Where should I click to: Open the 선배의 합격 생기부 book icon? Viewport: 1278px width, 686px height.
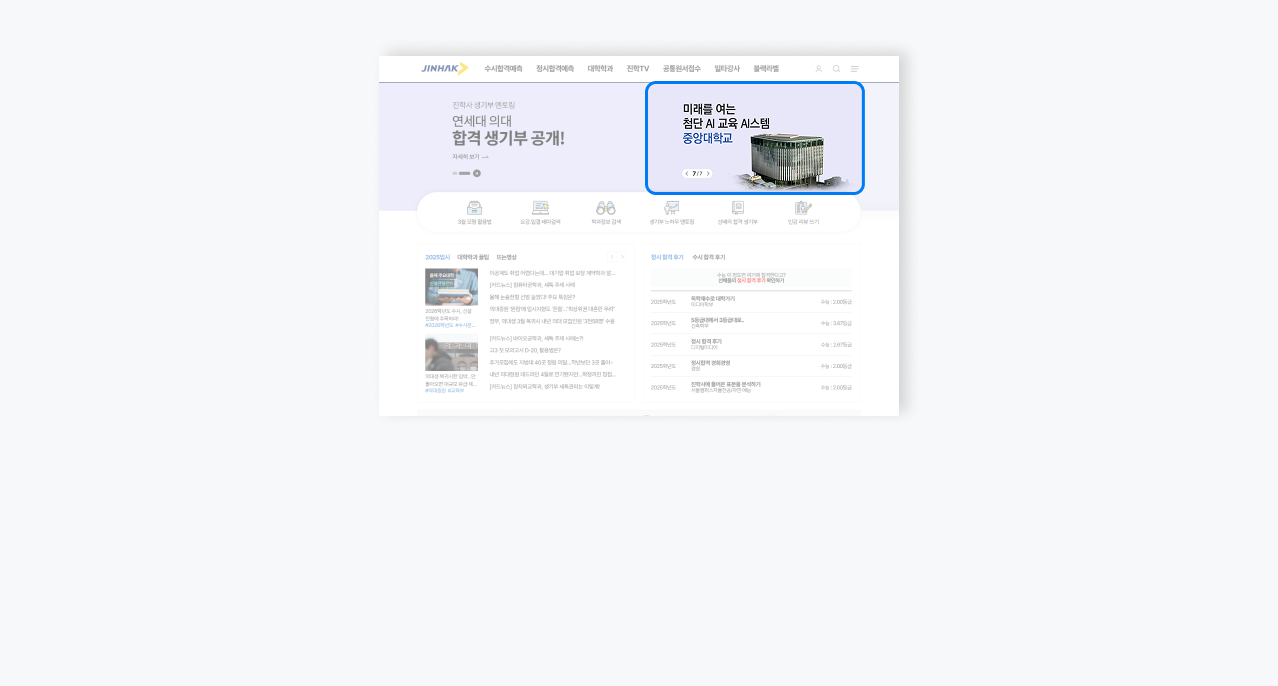click(x=738, y=208)
